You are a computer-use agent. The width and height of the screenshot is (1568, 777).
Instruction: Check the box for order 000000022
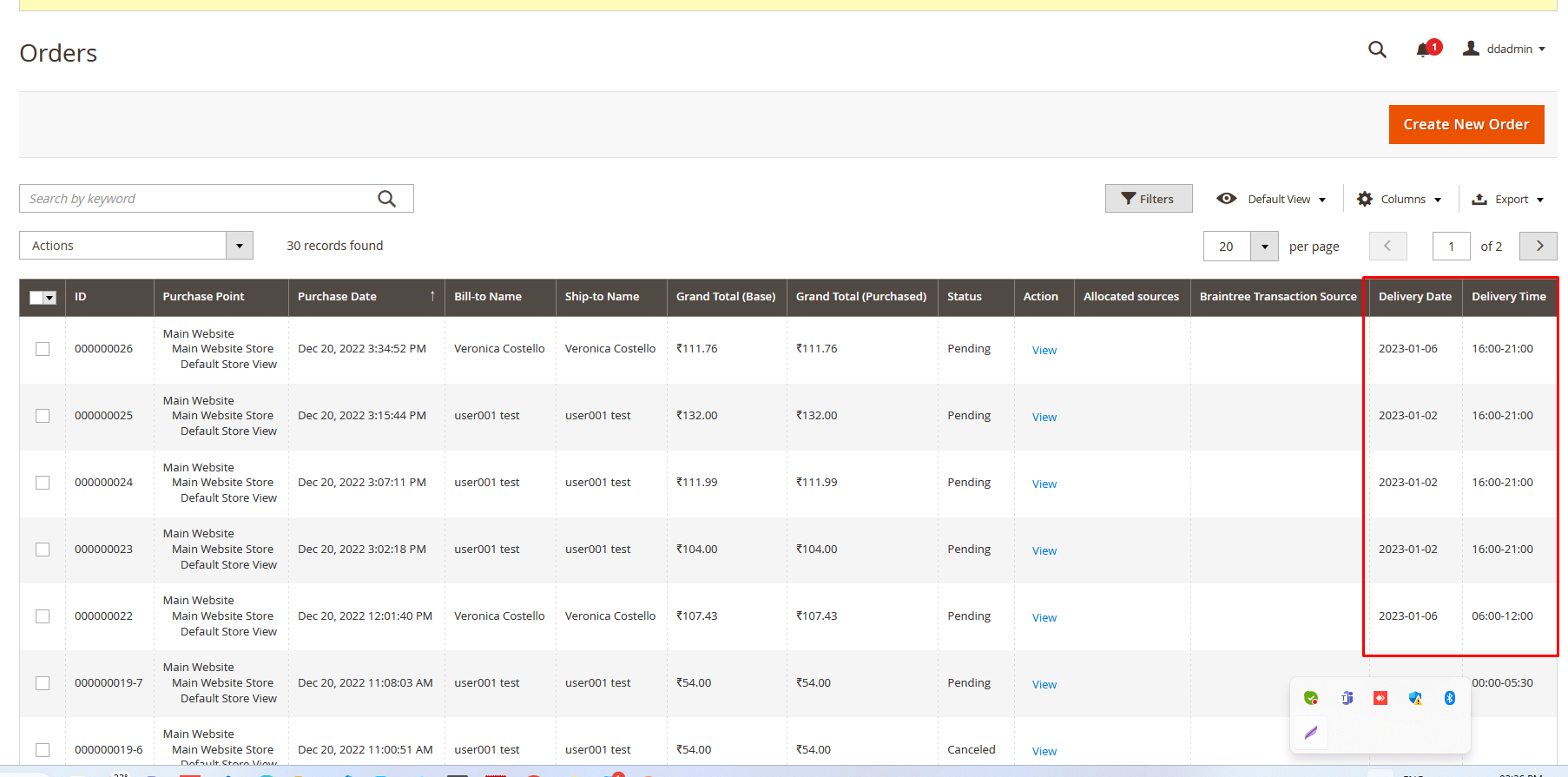[43, 616]
